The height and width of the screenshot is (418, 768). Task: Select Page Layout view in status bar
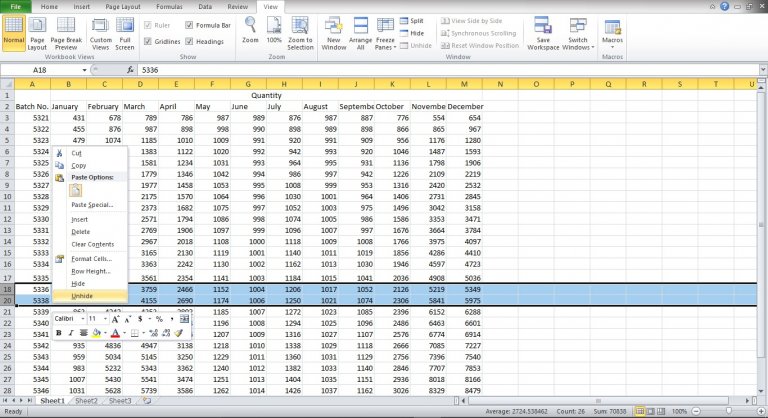pos(650,411)
